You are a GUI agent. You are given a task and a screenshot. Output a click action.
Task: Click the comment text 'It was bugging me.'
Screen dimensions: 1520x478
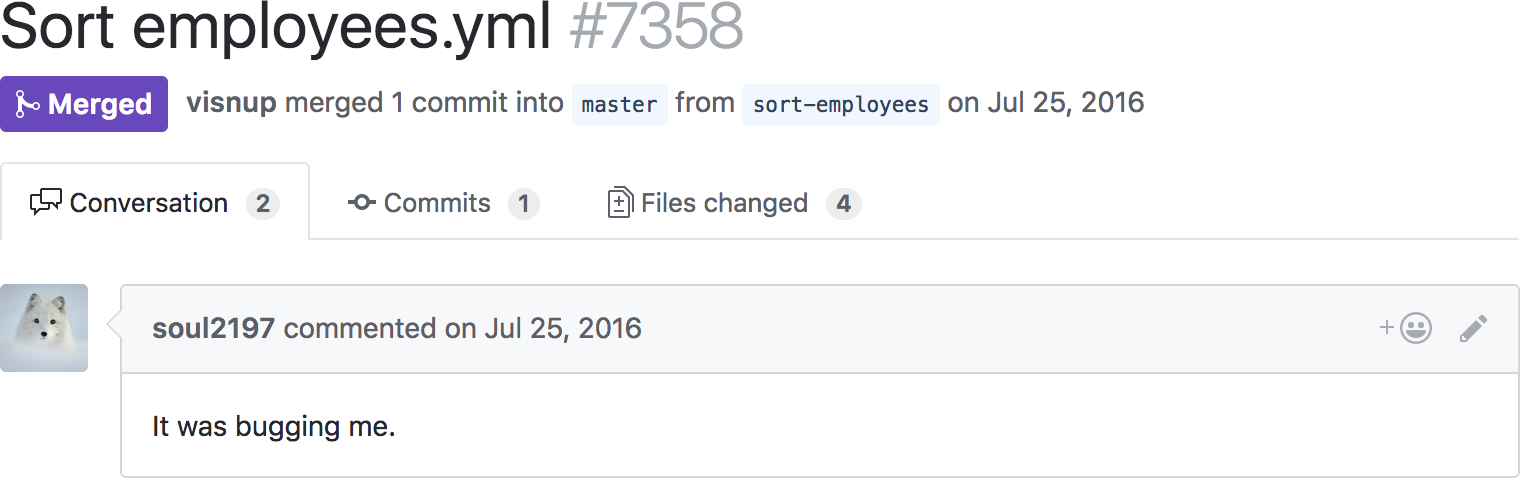[274, 427]
